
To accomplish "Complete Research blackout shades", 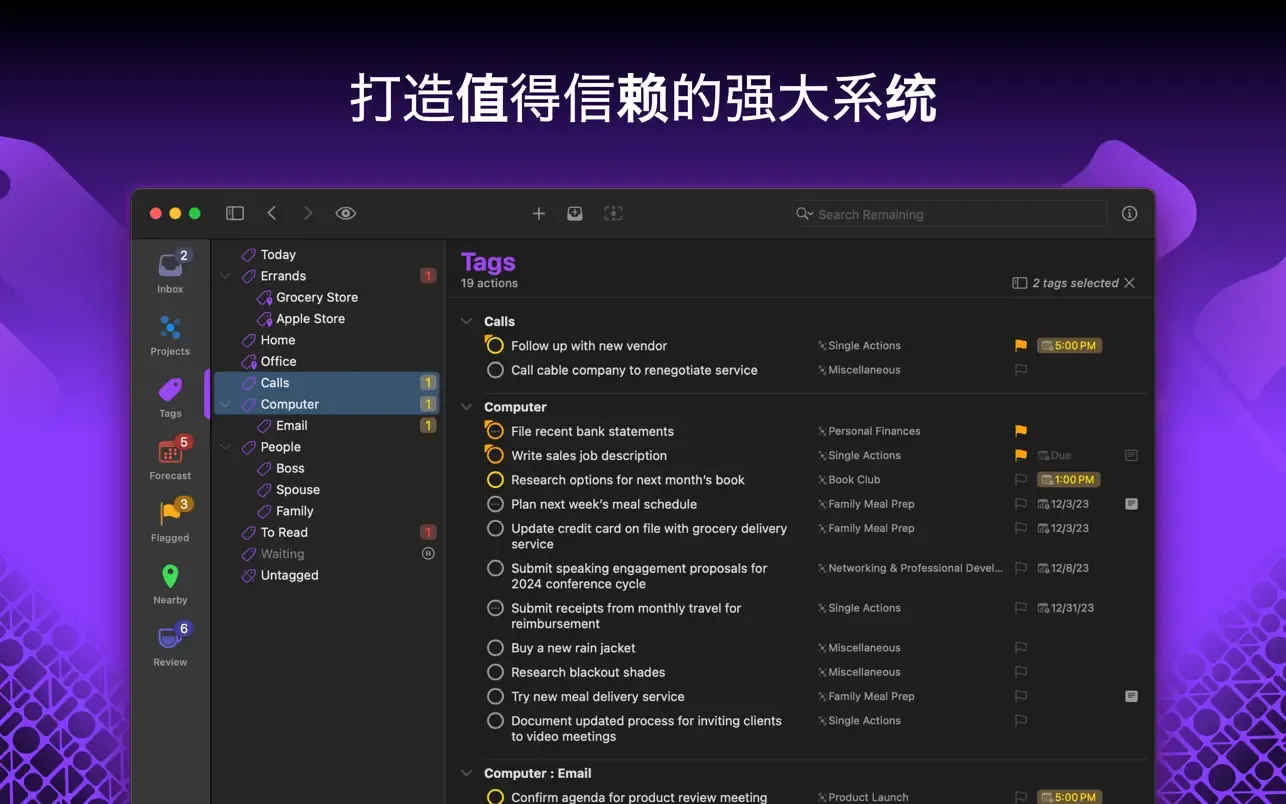I will (495, 672).
